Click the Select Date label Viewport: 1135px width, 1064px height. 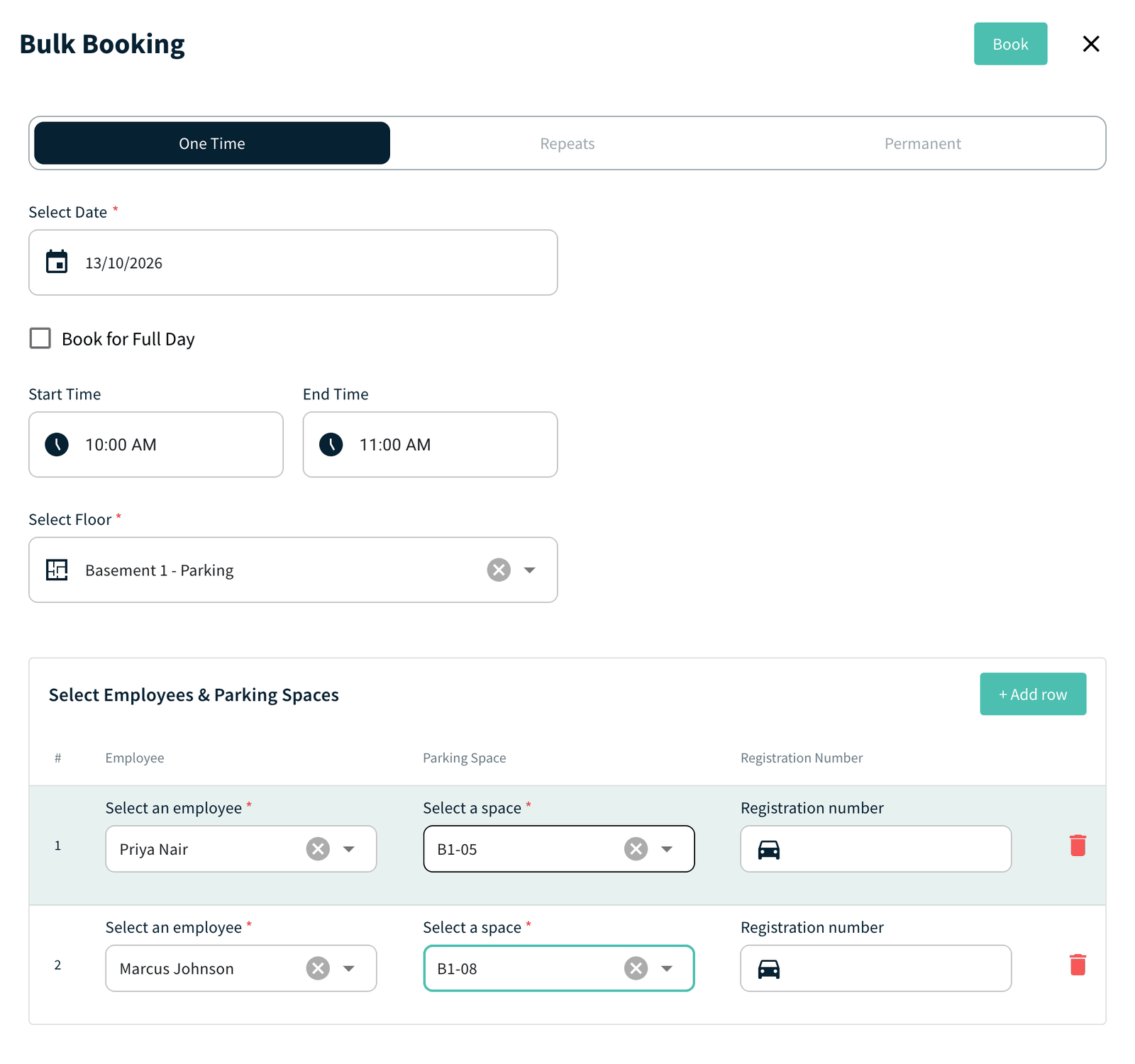(x=68, y=212)
